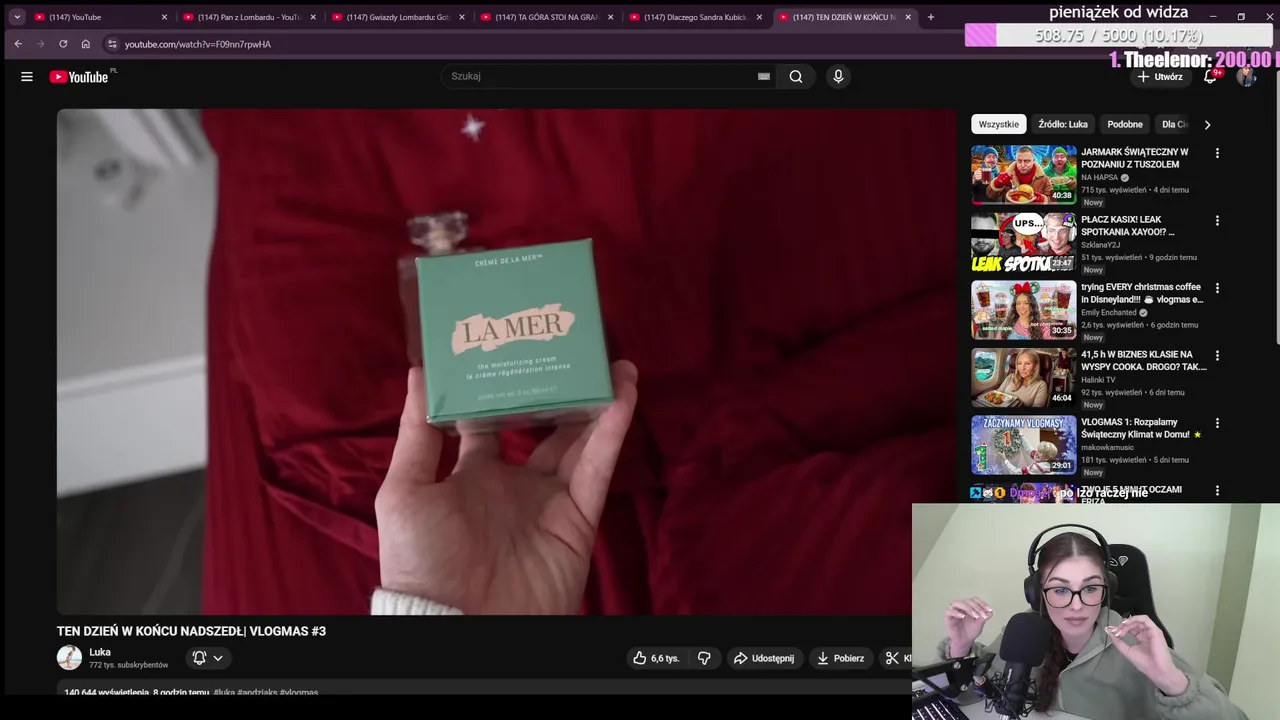
Task: Open the options menu for the JARMARK ŚWIĄTECZNY video
Action: pos(1217,153)
